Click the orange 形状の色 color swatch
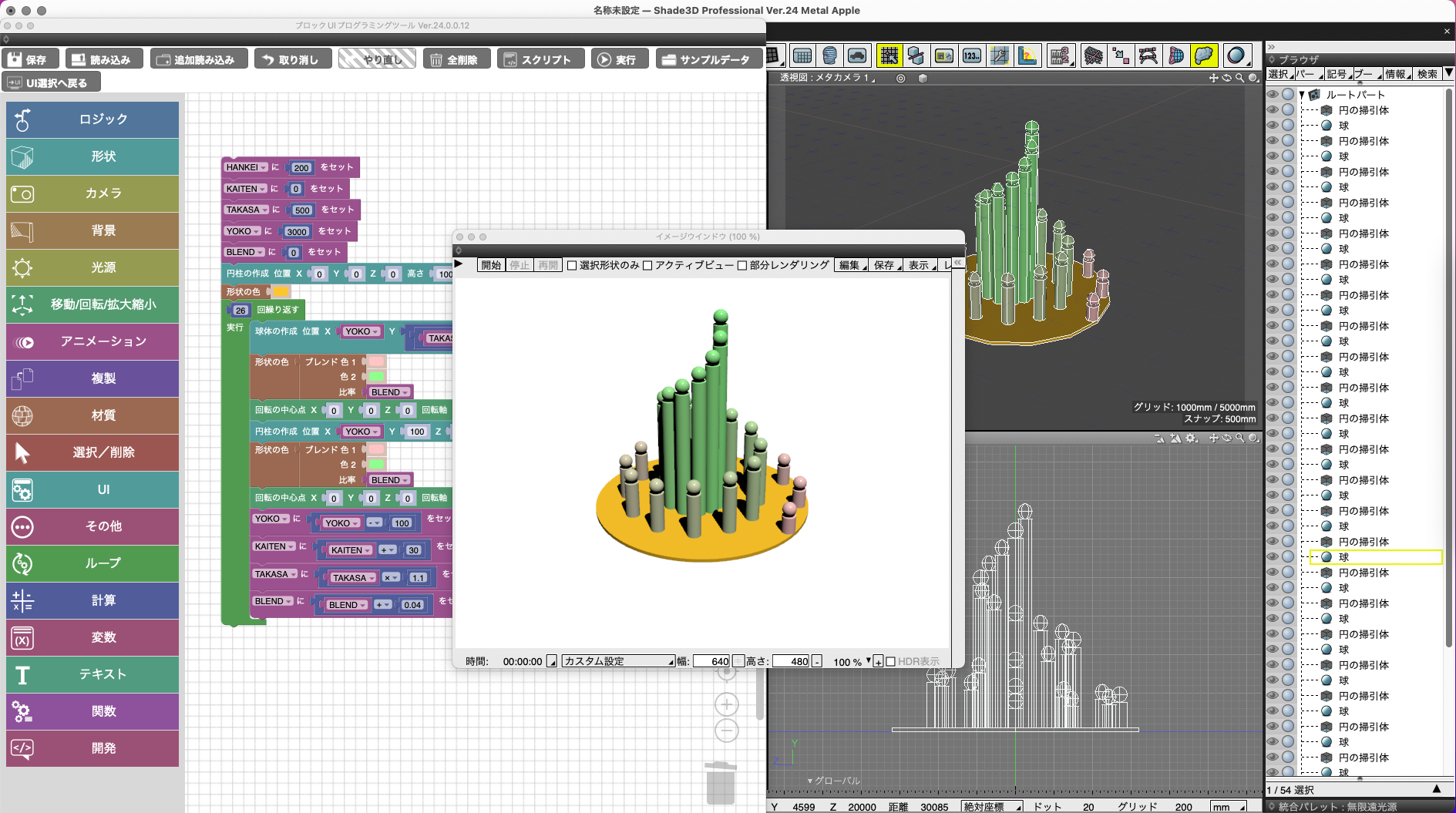 pos(281,291)
